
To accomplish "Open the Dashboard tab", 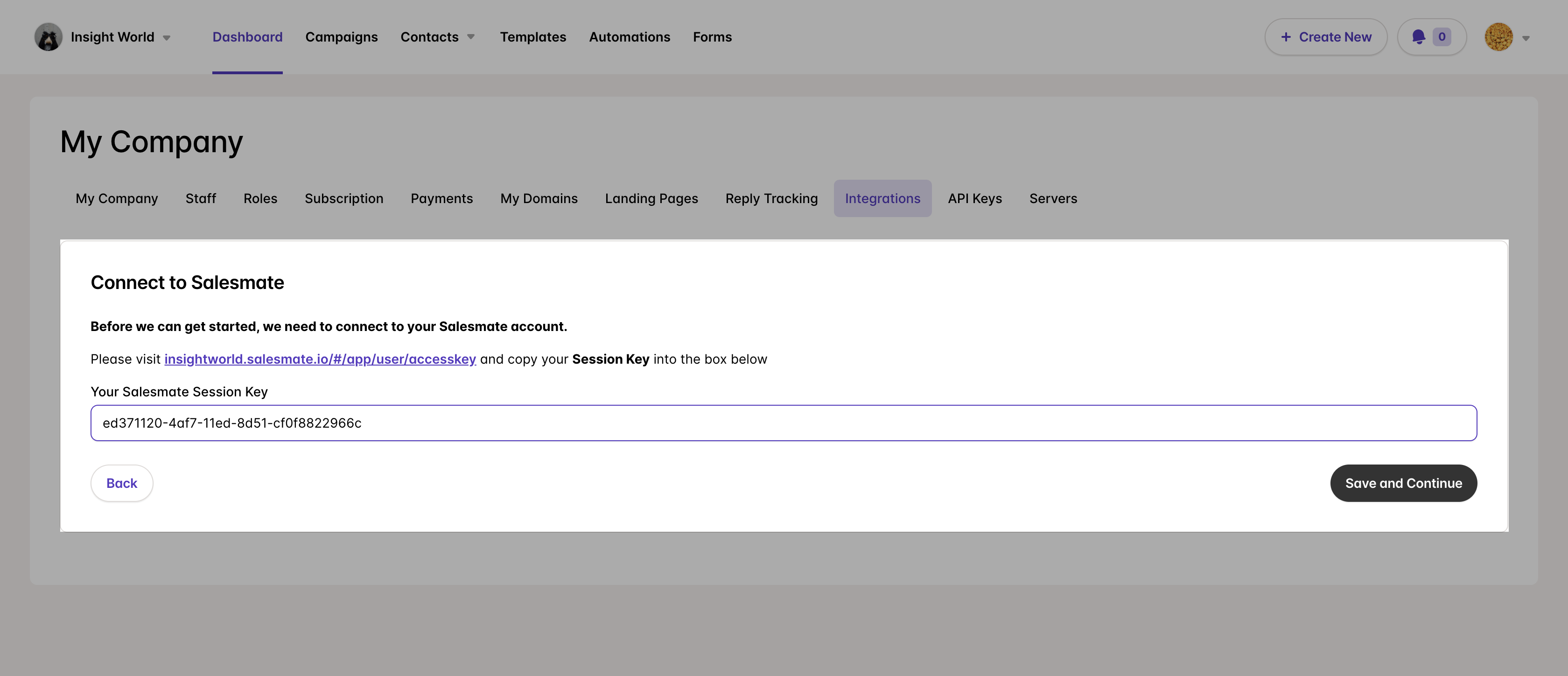I will (x=247, y=37).
